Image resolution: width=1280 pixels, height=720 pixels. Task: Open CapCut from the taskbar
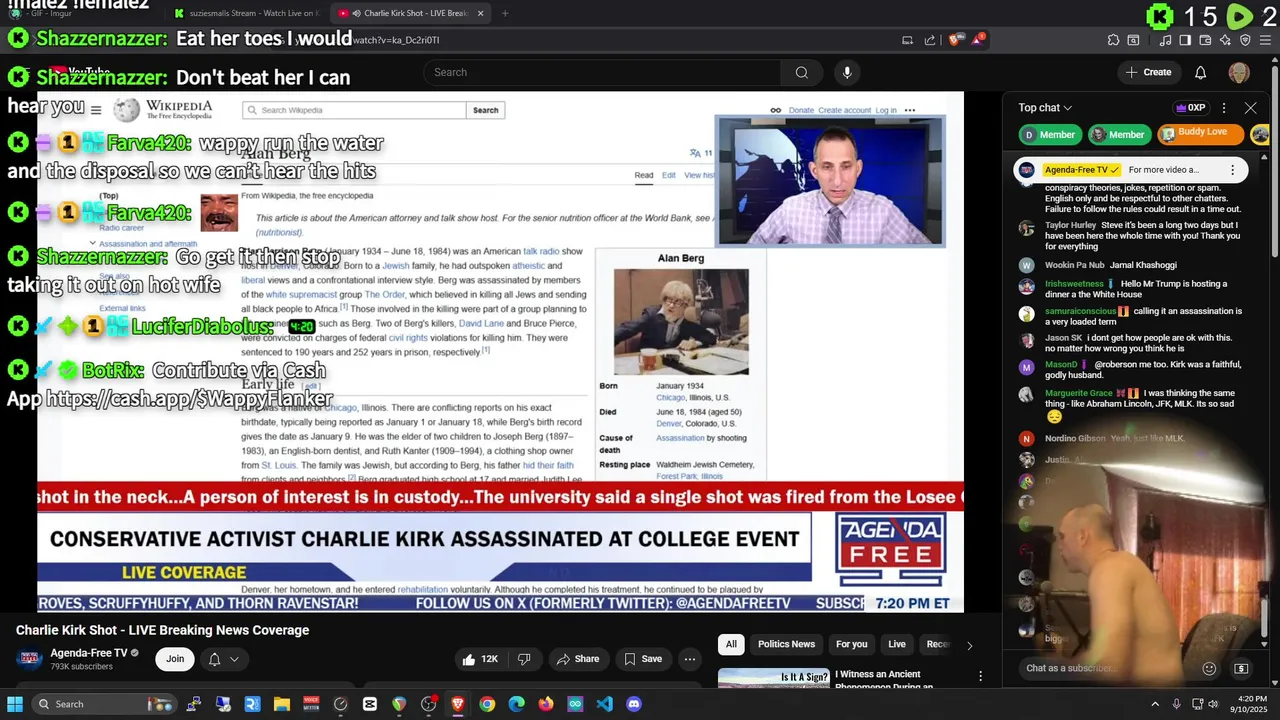coord(370,704)
